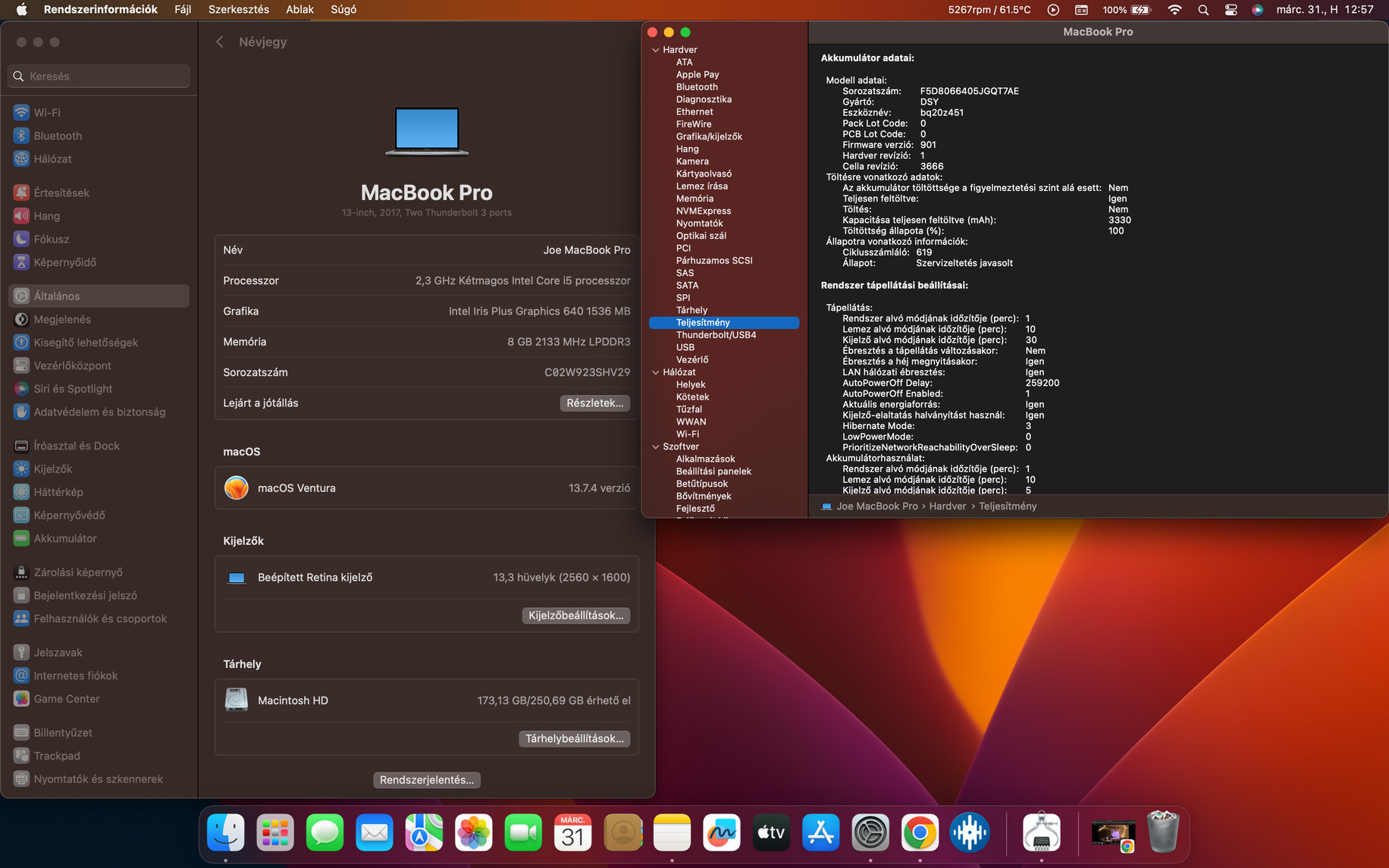
Task: Select USB in the hardware tree
Action: 685,347
